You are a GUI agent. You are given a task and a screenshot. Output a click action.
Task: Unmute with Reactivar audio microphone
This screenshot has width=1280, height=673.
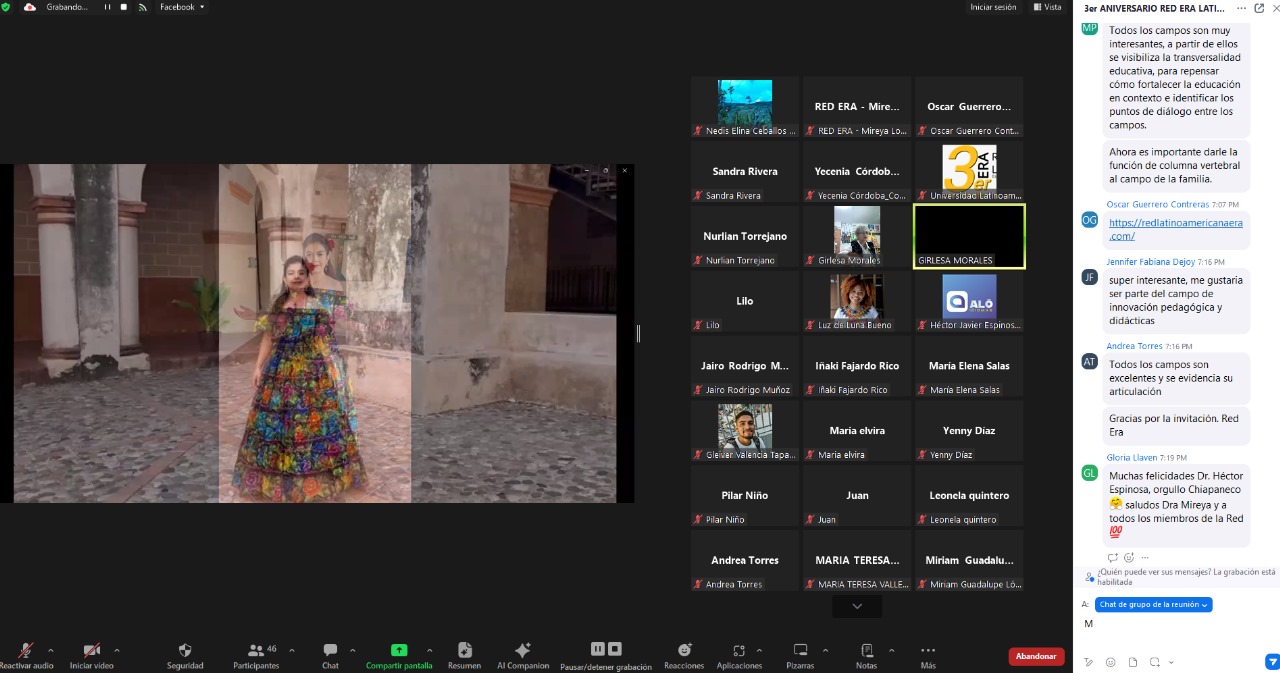pyautogui.click(x=26, y=650)
